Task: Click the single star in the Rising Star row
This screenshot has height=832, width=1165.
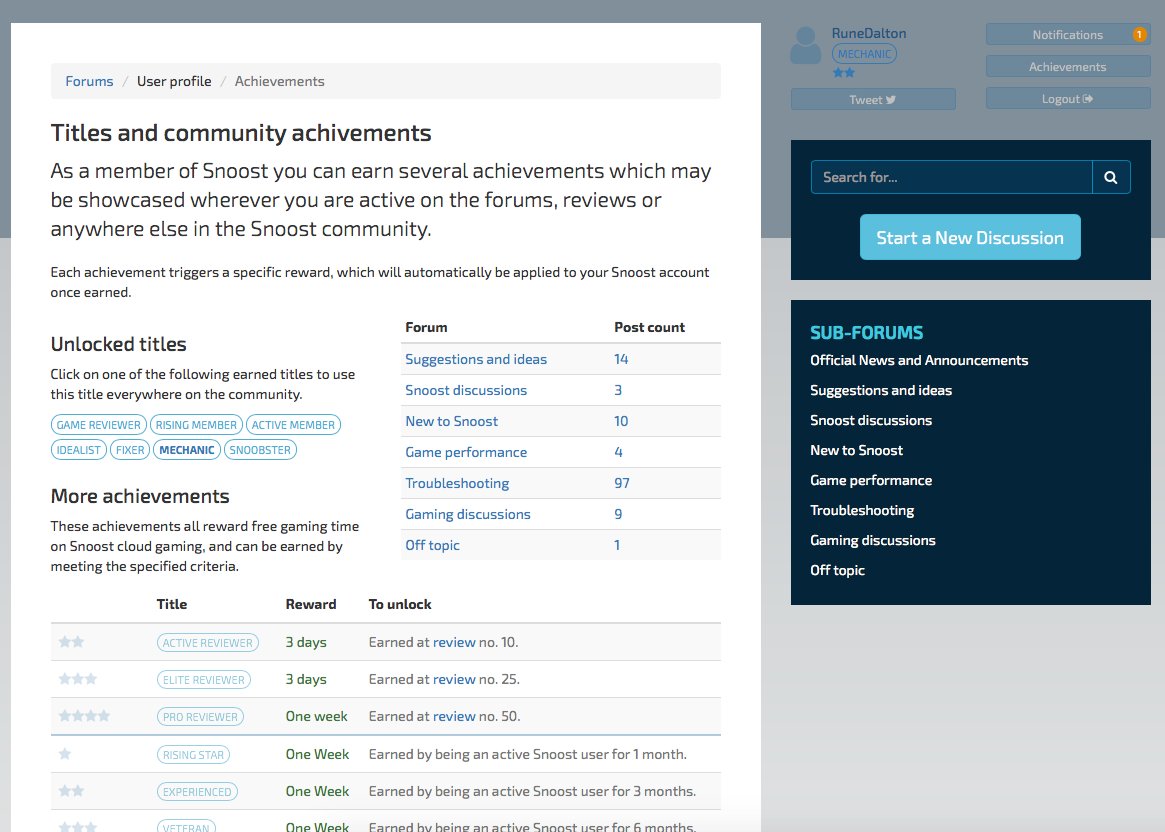Action: pos(65,754)
